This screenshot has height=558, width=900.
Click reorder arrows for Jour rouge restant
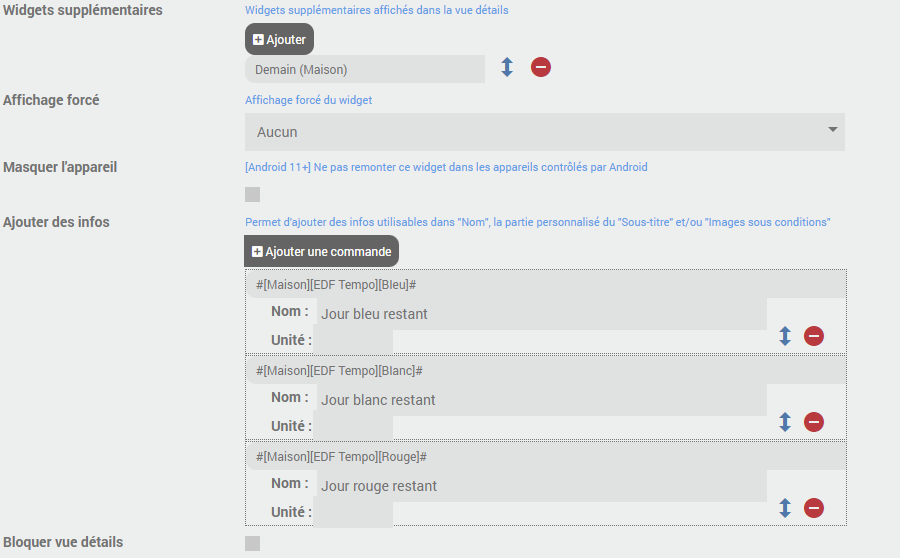(785, 508)
